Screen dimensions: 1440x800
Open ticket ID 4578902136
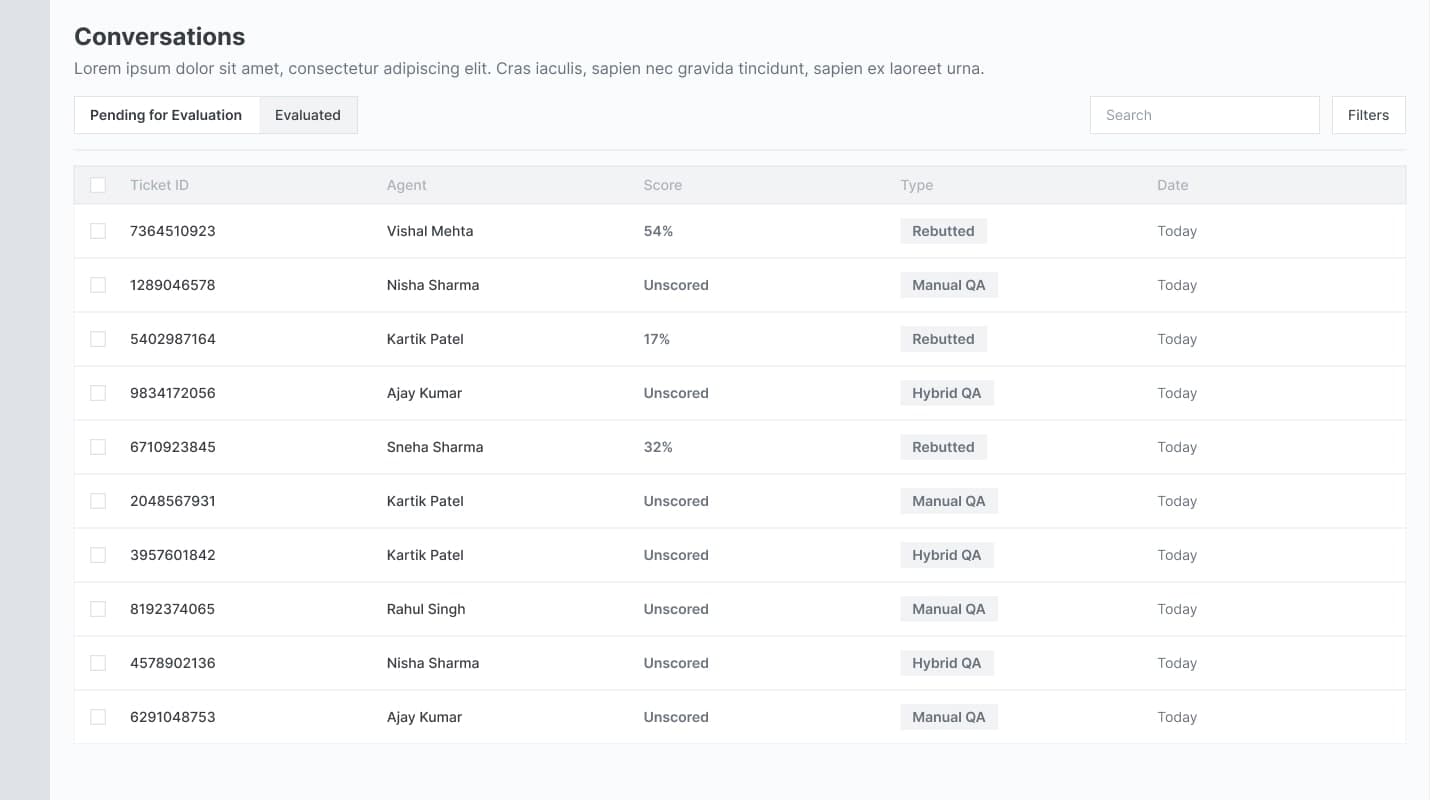point(173,663)
